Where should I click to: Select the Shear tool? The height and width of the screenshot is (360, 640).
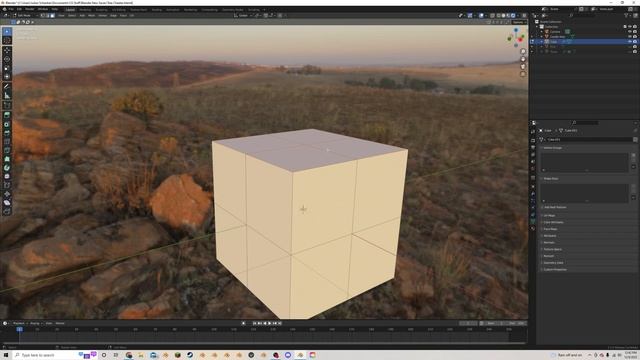[7, 202]
